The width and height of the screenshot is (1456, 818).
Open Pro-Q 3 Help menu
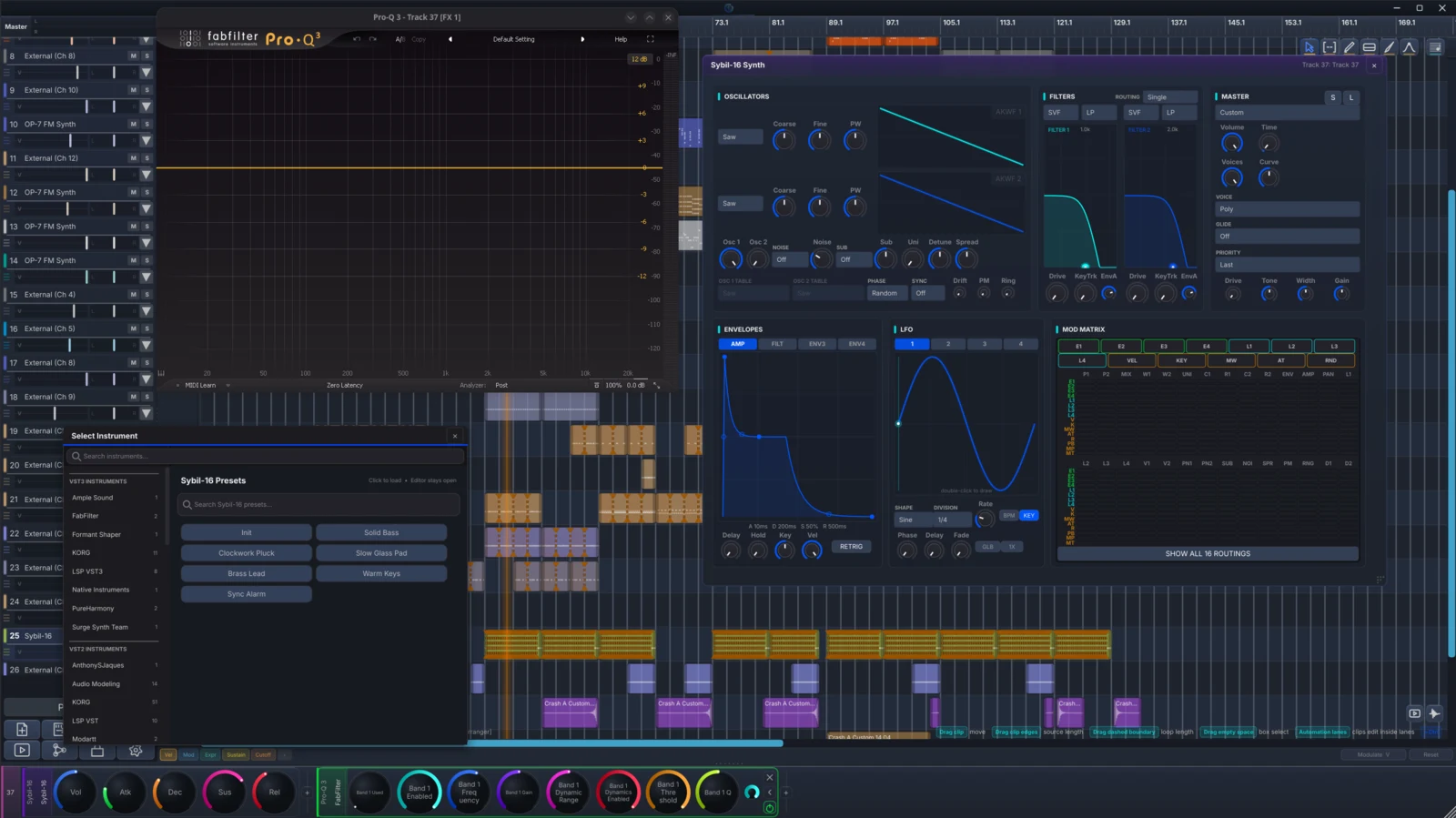(x=621, y=39)
